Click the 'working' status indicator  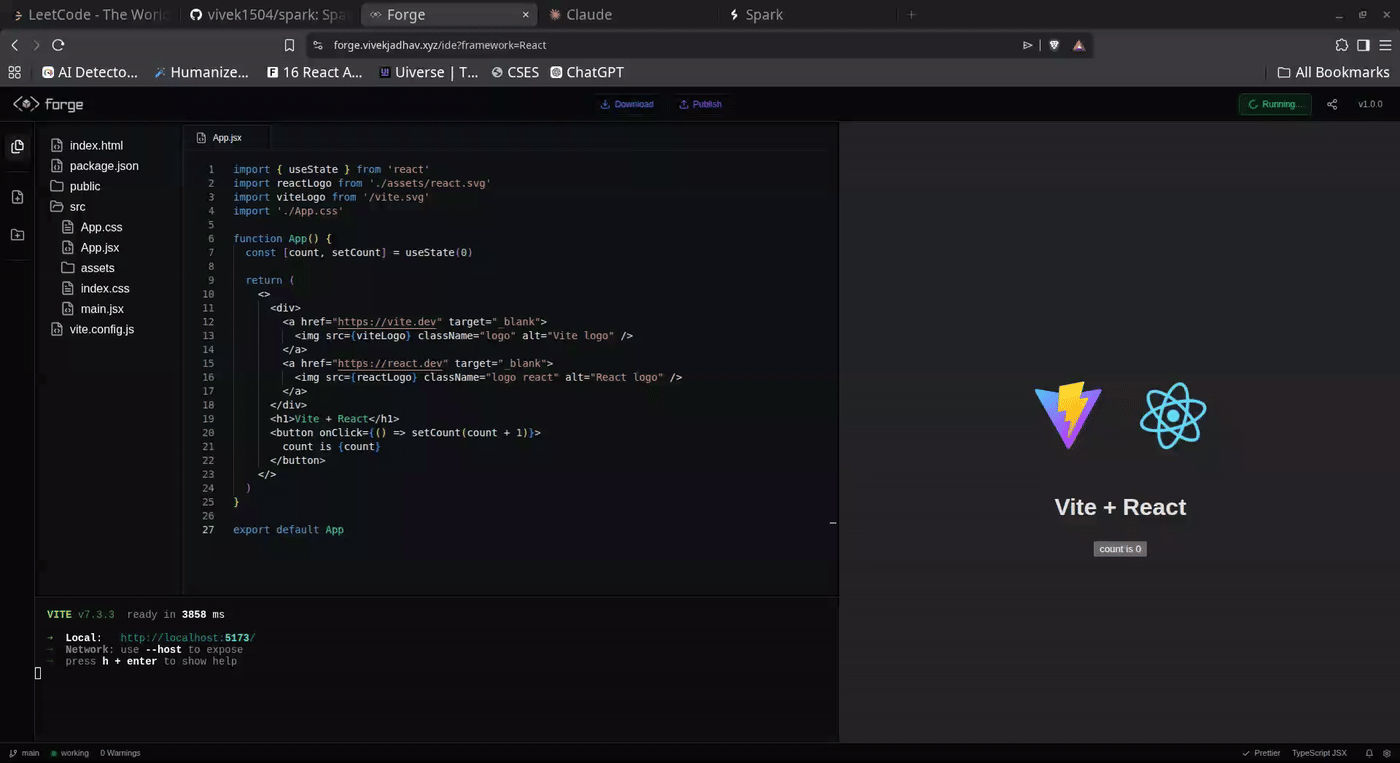point(69,753)
